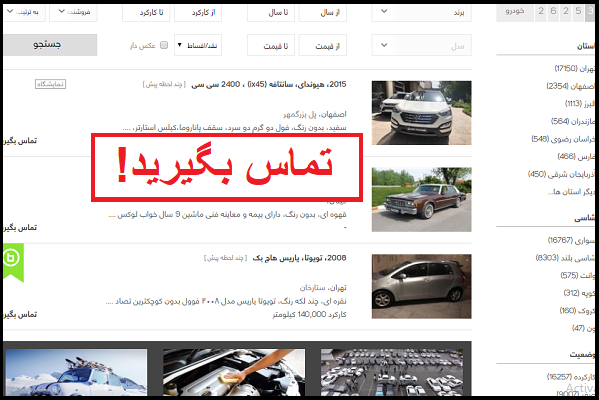Click the 'از کارکرد' from-mileage field
The image size is (599, 400).
coord(198,12)
